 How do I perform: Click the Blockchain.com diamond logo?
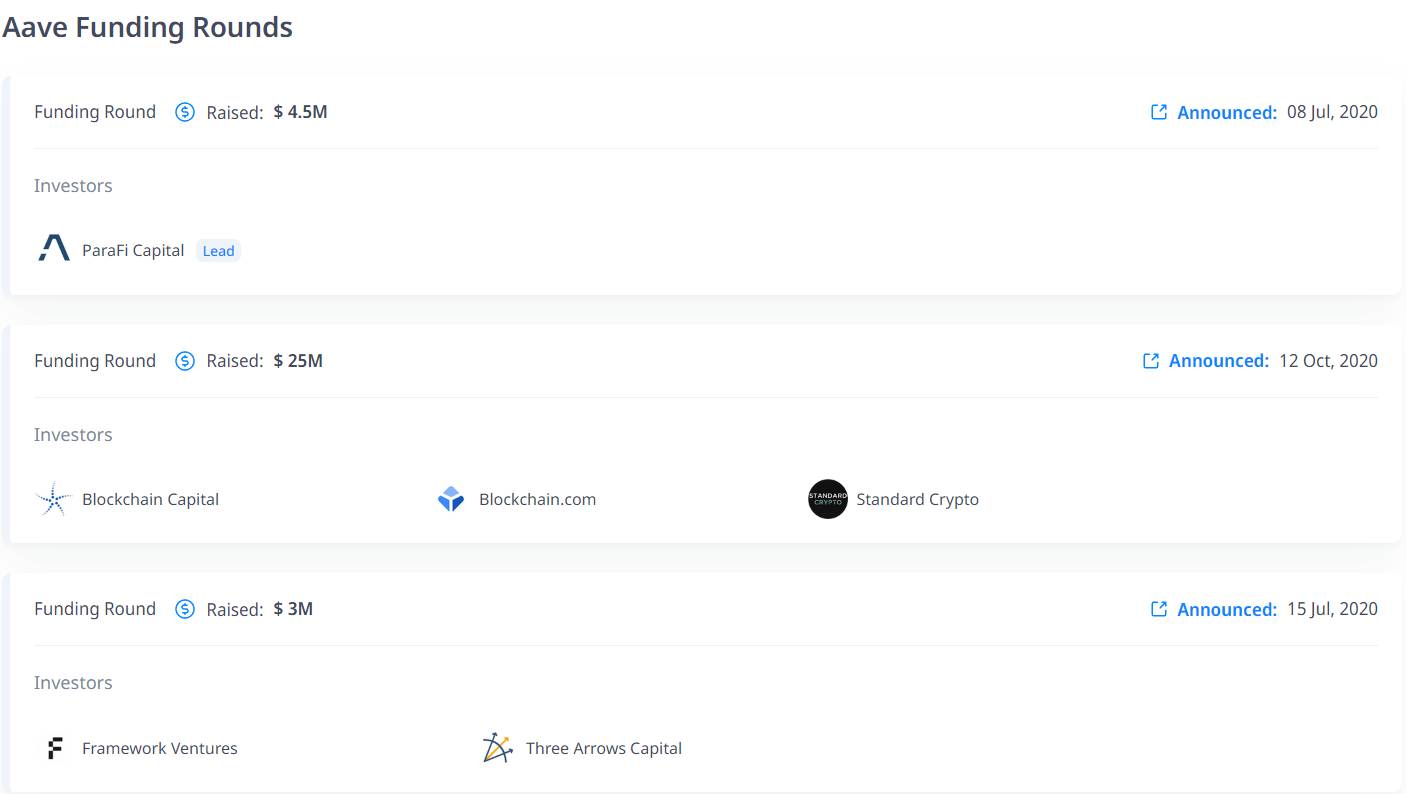pyautogui.click(x=451, y=499)
